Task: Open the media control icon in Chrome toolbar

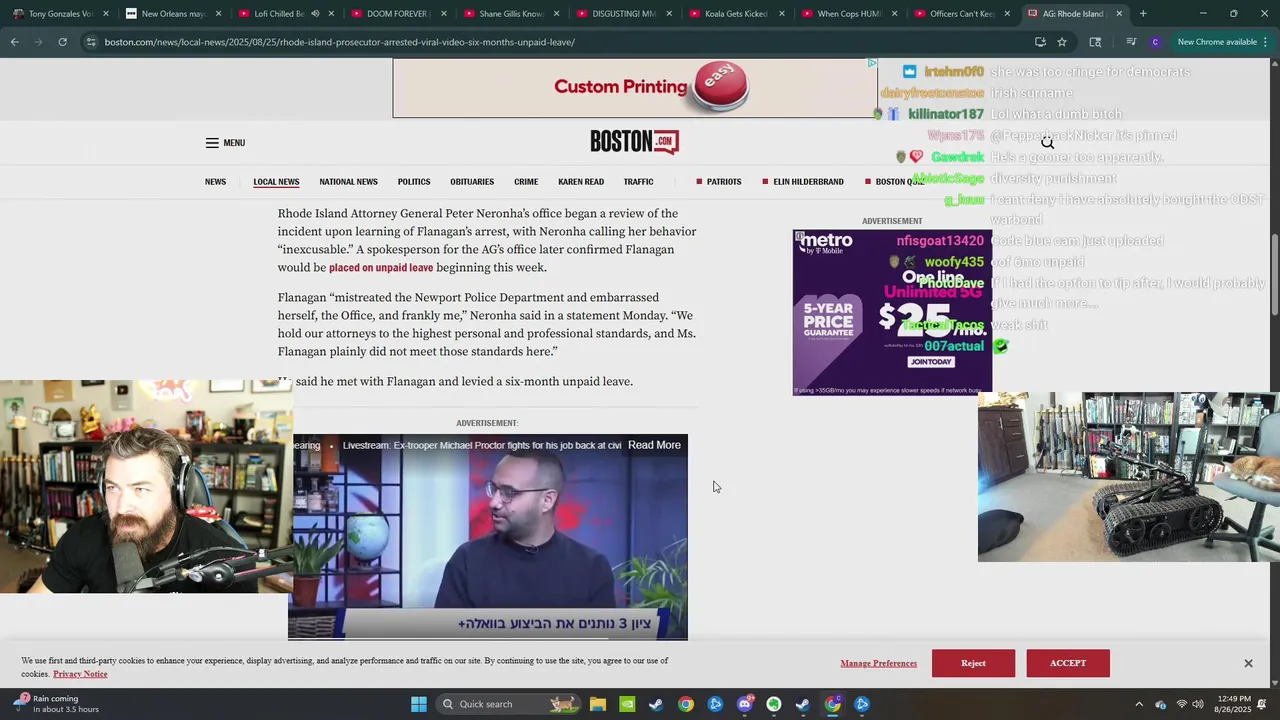Action: pyautogui.click(x=1131, y=42)
